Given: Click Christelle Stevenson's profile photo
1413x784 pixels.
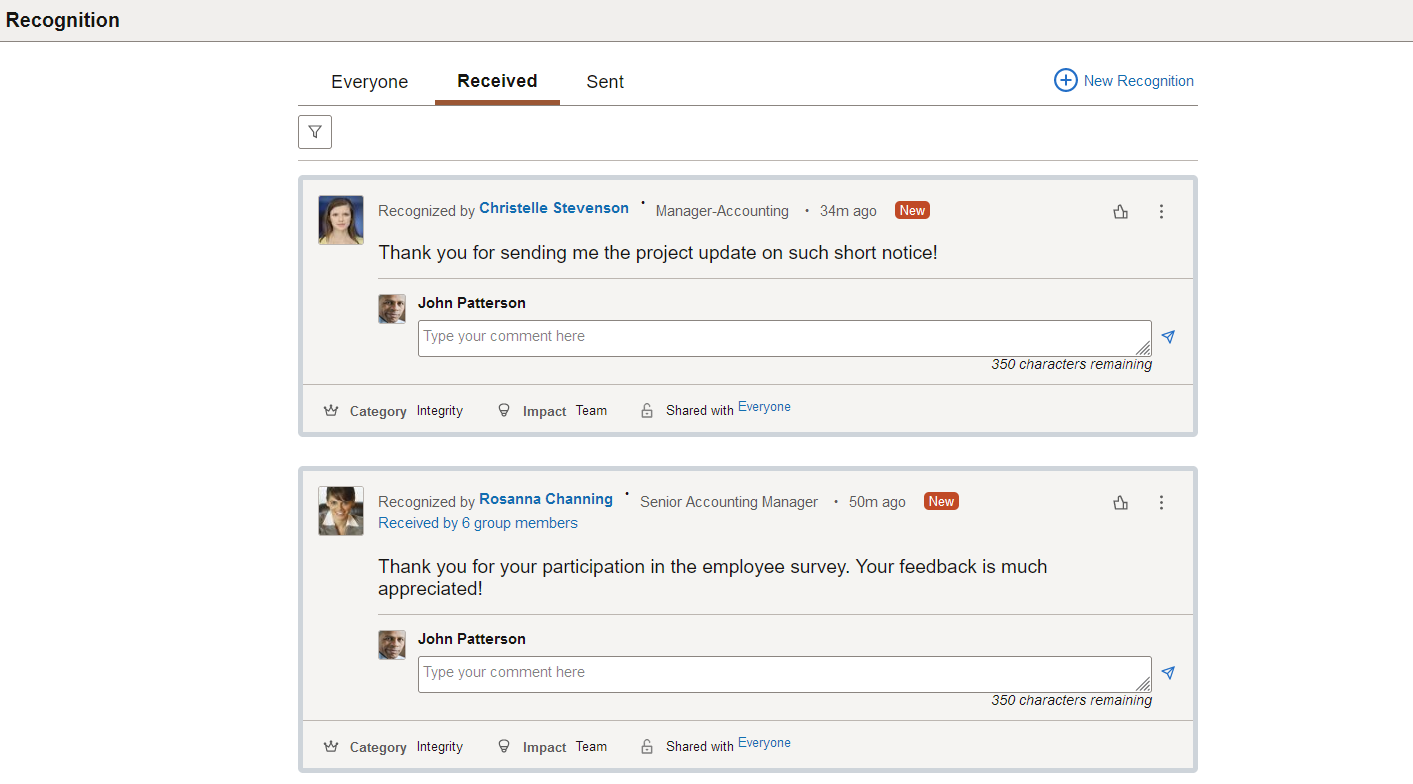Looking at the screenshot, I should click(341, 220).
